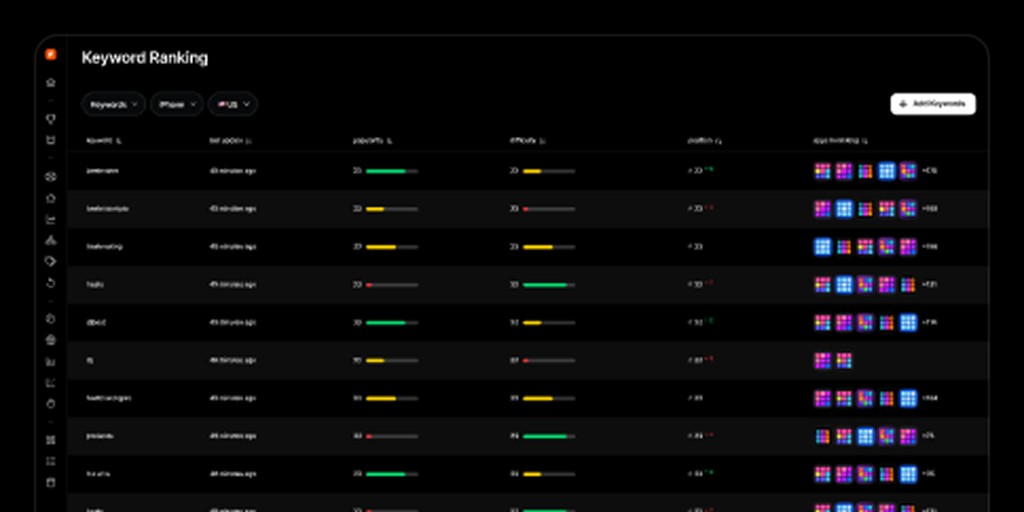This screenshot has height=512, width=1024.
Task: Select the trophy icon in sidebar
Action: [x=51, y=119]
